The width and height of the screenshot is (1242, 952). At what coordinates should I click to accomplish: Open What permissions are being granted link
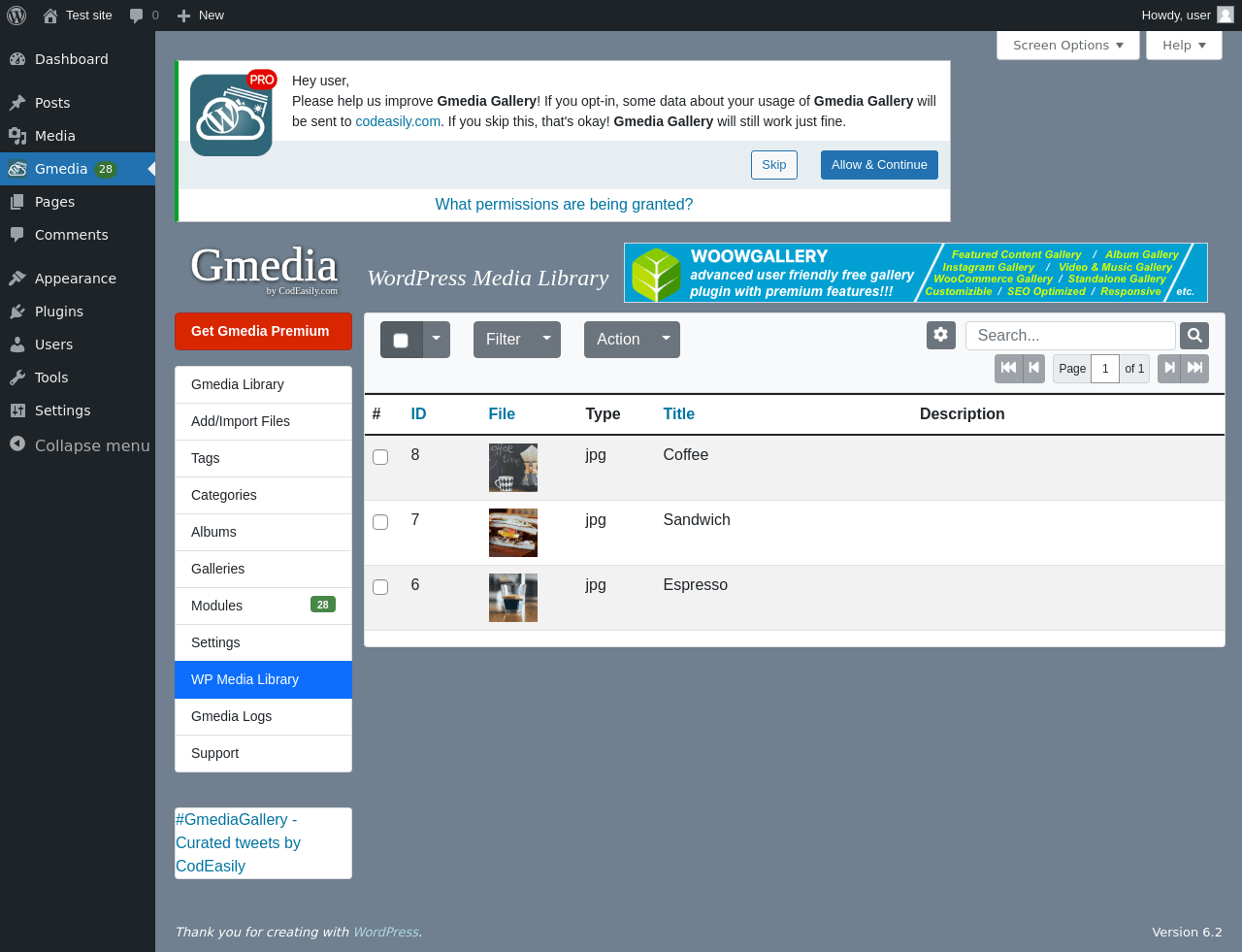tap(564, 205)
